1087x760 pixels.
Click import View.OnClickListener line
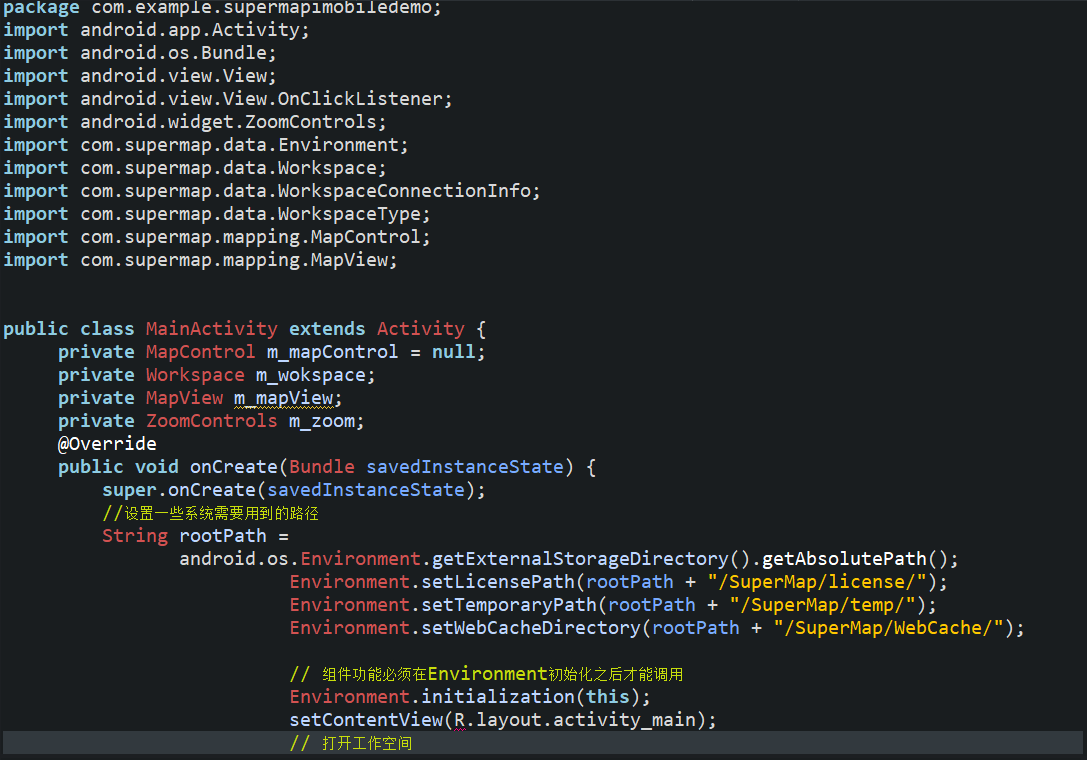click(227, 98)
